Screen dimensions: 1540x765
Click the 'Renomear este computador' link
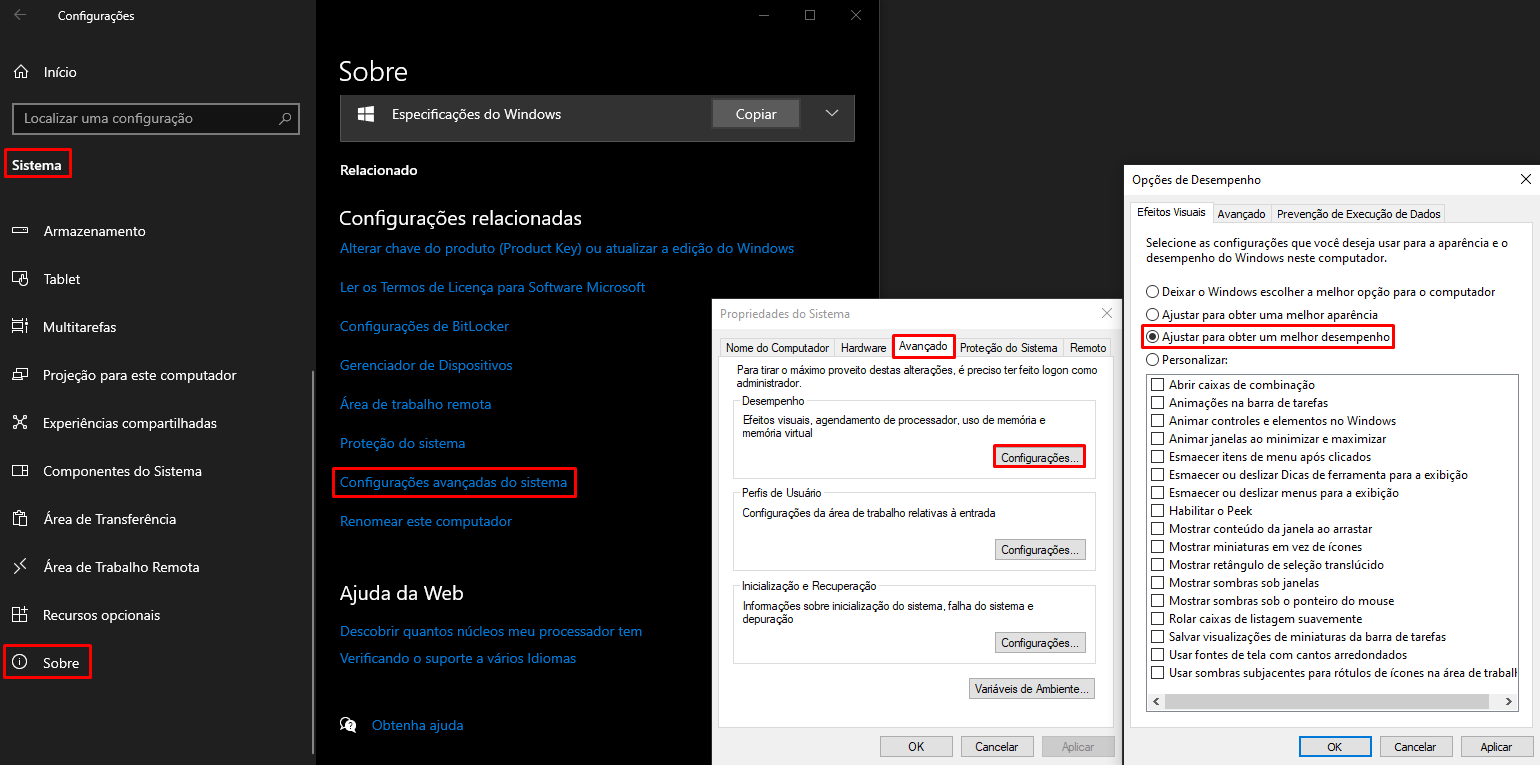click(426, 521)
